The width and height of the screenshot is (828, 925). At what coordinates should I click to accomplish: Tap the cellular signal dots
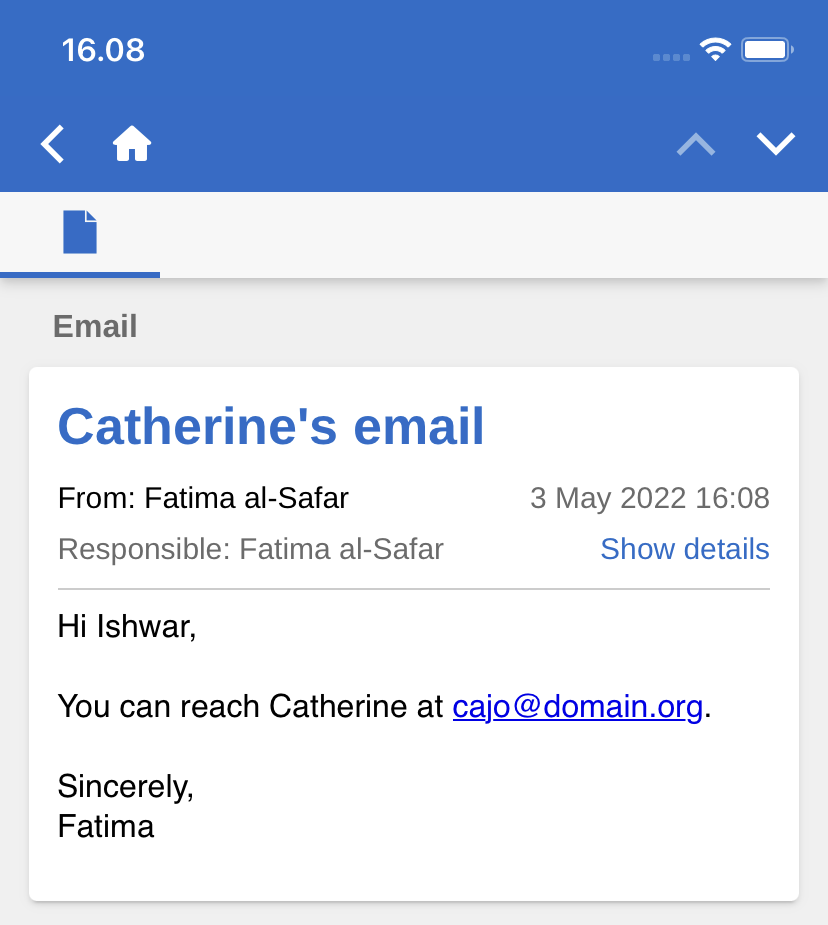671,57
